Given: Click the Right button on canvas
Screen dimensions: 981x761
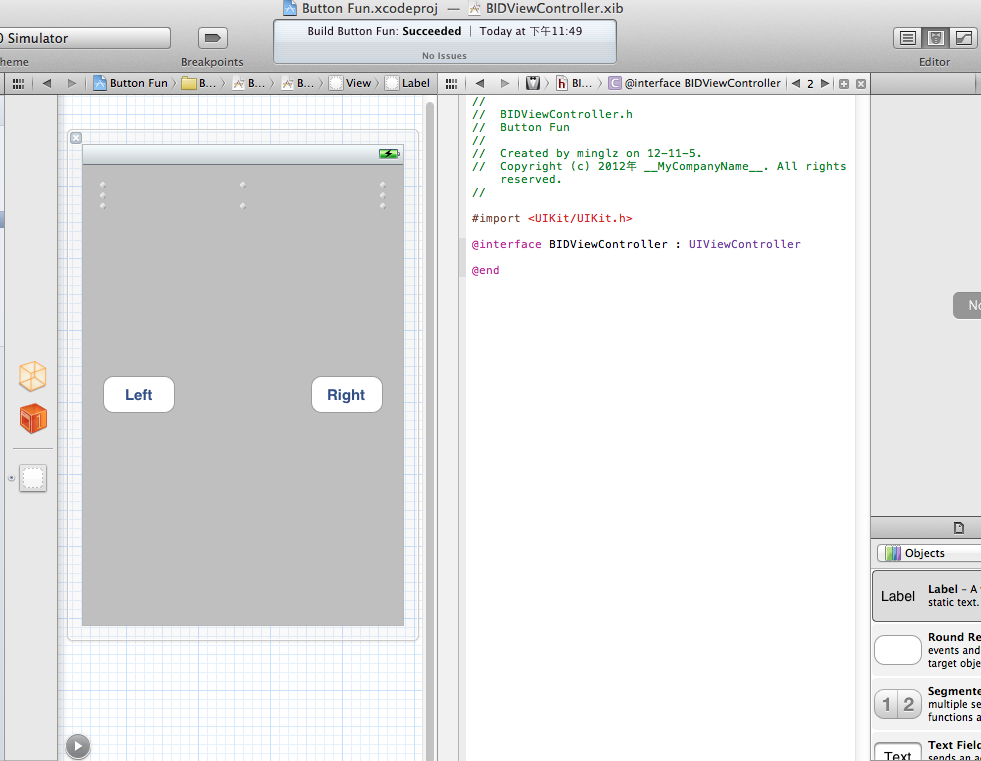Looking at the screenshot, I should (347, 394).
